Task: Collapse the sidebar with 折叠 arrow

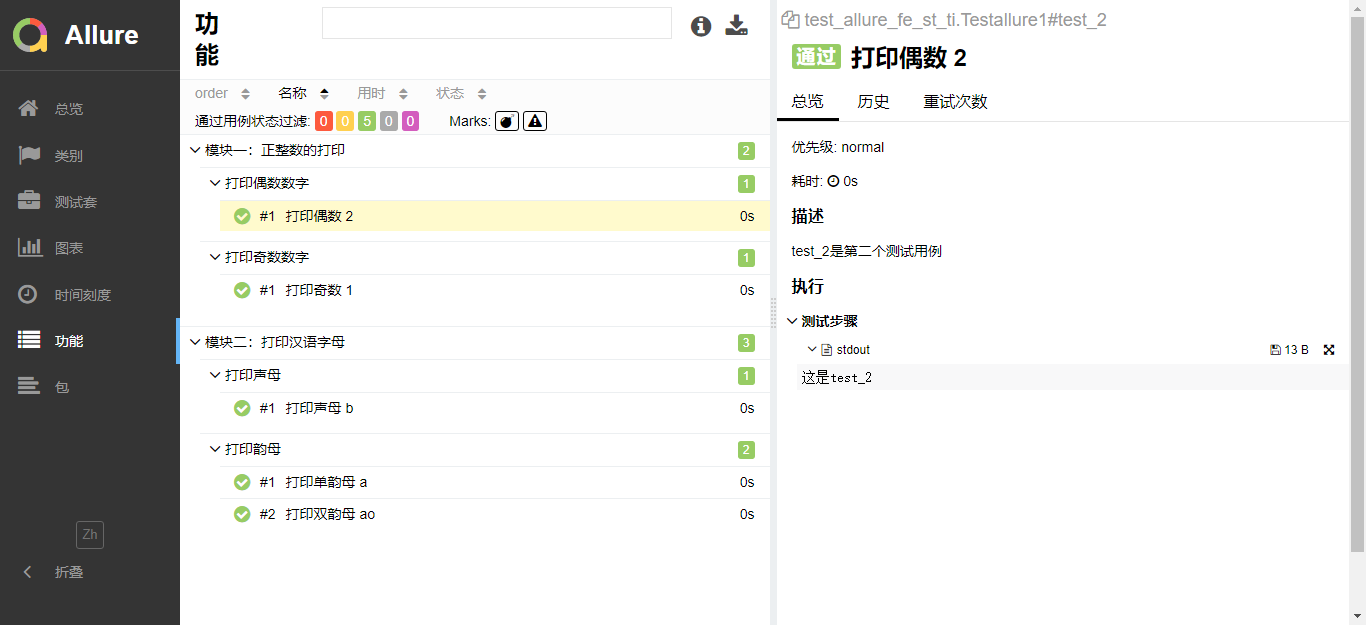Action: point(27,572)
